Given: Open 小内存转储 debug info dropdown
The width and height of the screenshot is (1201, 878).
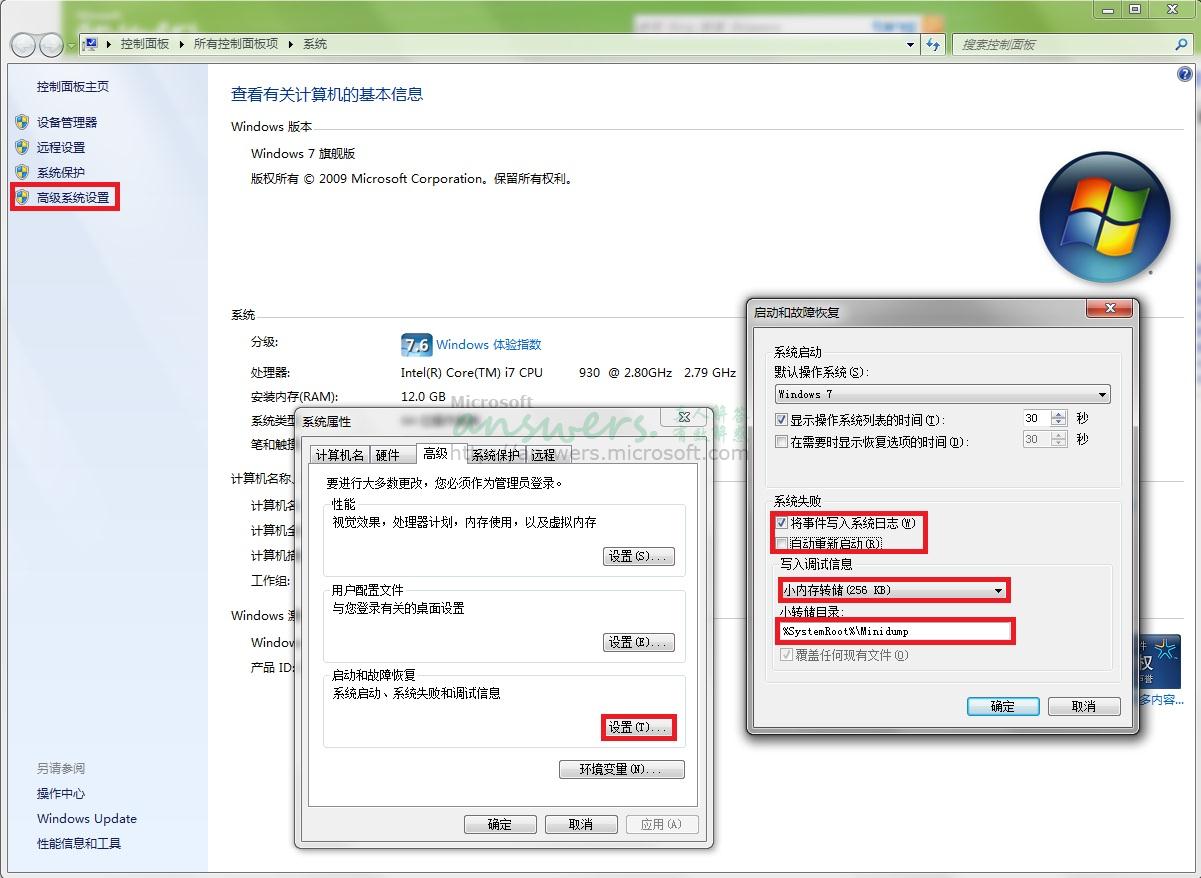Looking at the screenshot, I should pyautogui.click(x=893, y=590).
